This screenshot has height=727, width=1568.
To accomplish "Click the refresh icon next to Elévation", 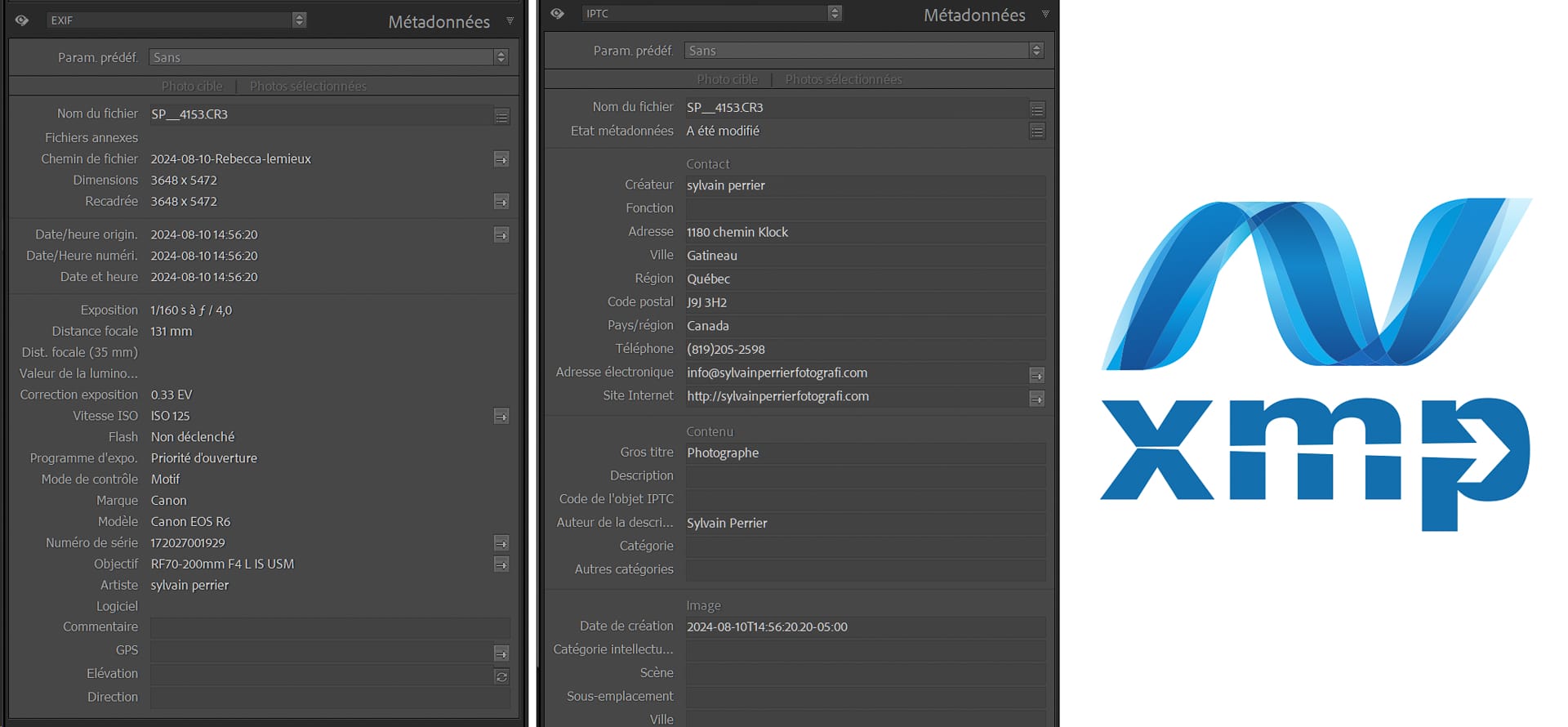I will point(501,676).
